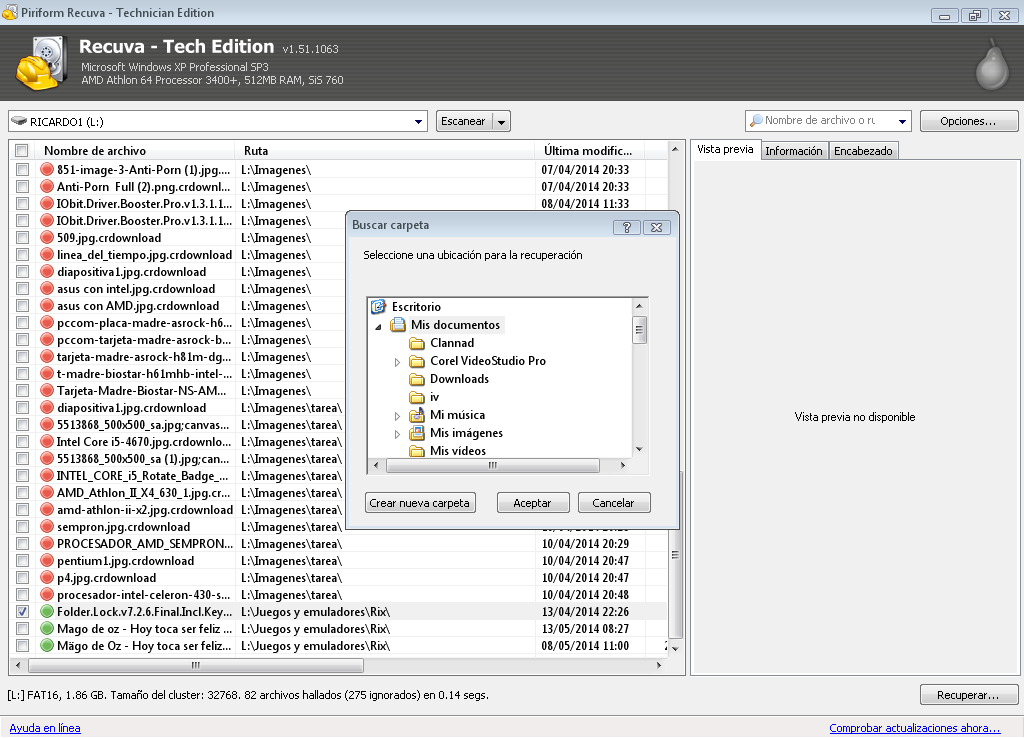Click the Mis vídeos folder icon
This screenshot has width=1024, height=738.
coord(417,451)
